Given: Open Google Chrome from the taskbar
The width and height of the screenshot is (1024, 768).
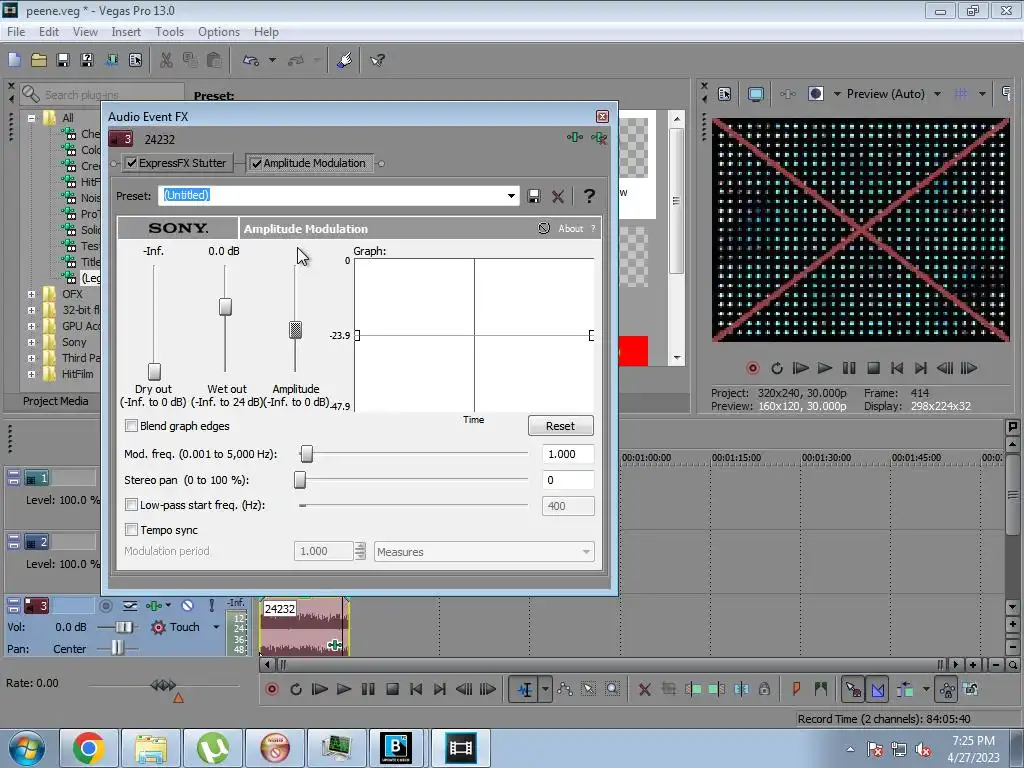Looking at the screenshot, I should point(89,748).
